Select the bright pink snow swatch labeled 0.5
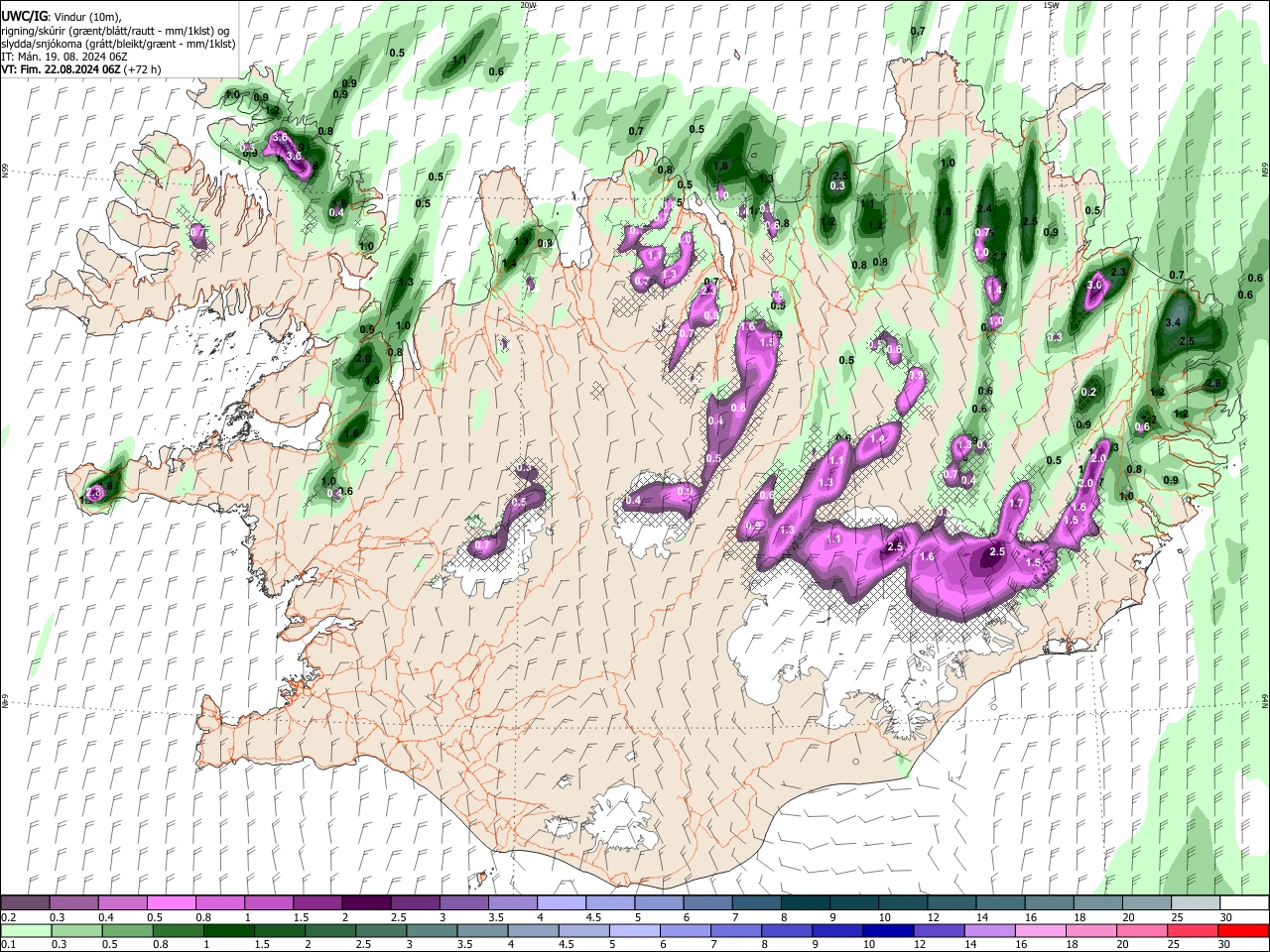Image resolution: width=1270 pixels, height=952 pixels. point(171,903)
